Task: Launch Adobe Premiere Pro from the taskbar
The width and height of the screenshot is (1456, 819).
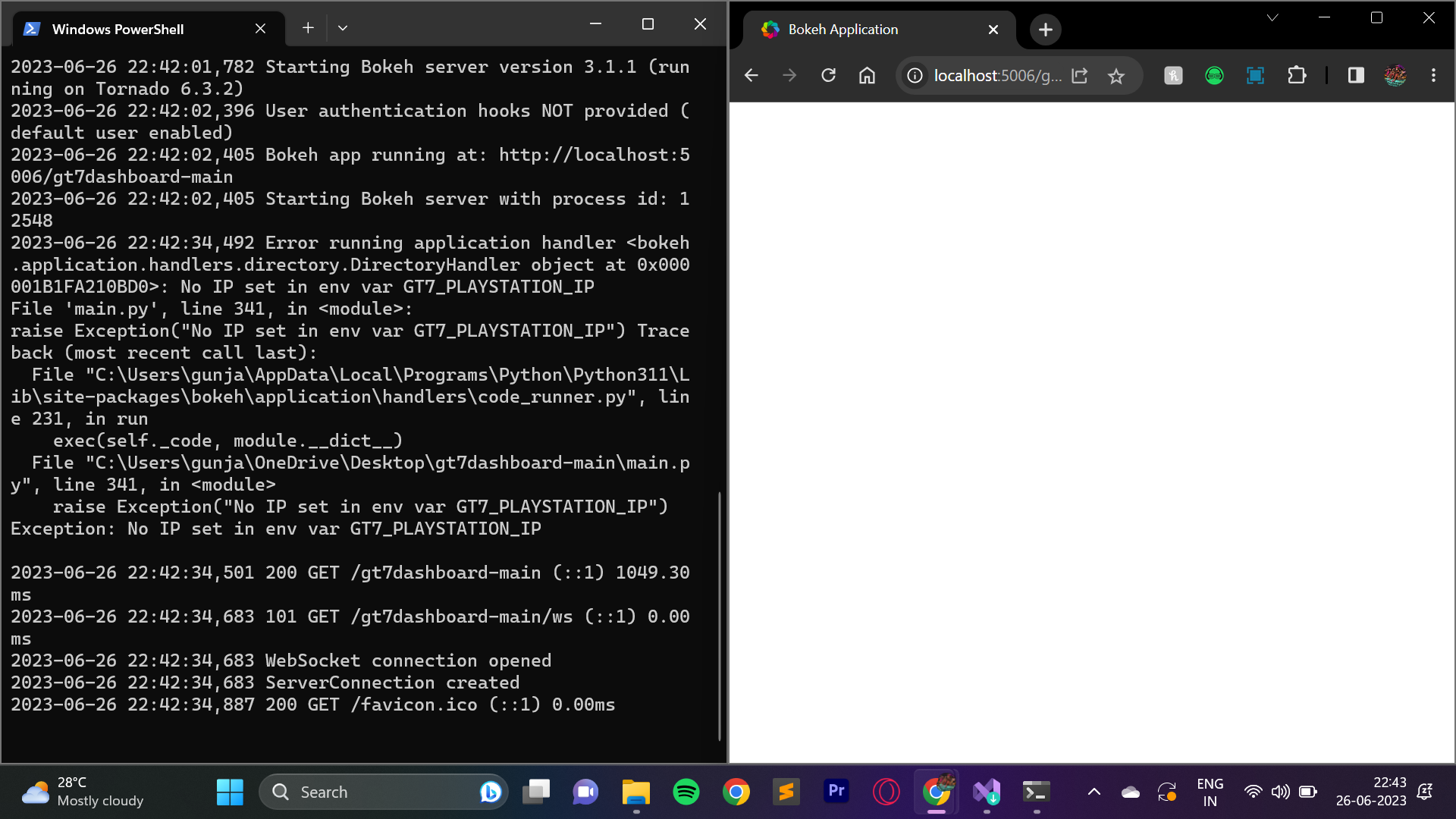Action: point(836,791)
